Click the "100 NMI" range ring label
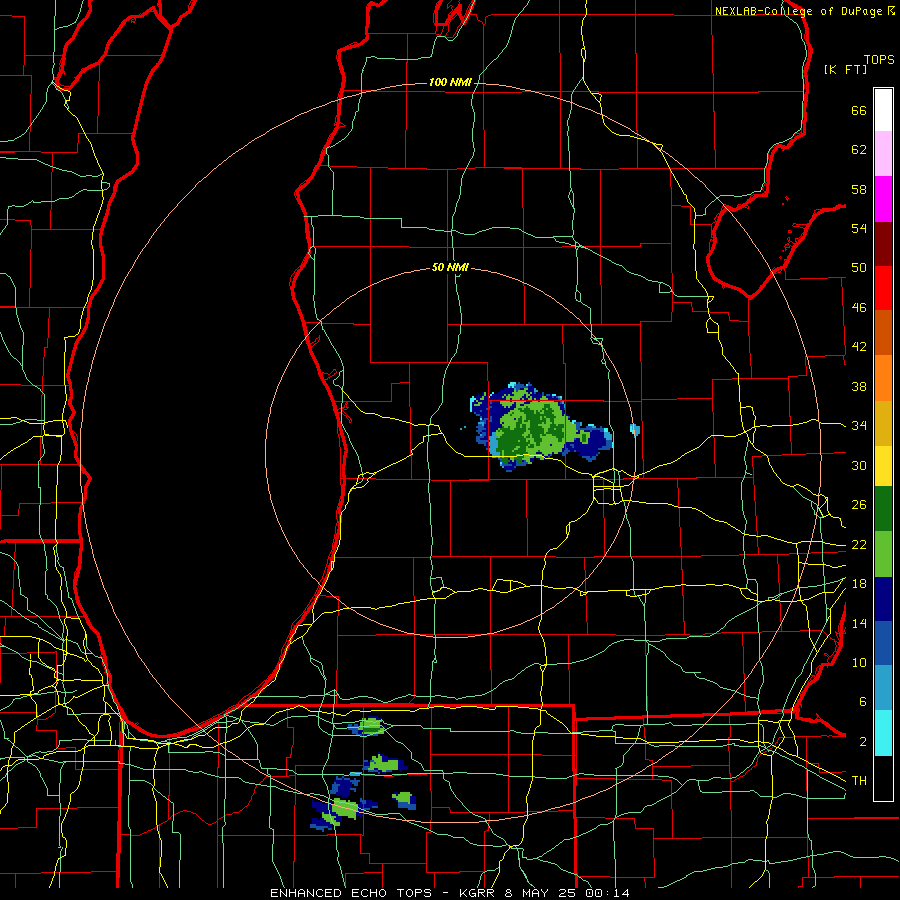 pyautogui.click(x=450, y=83)
